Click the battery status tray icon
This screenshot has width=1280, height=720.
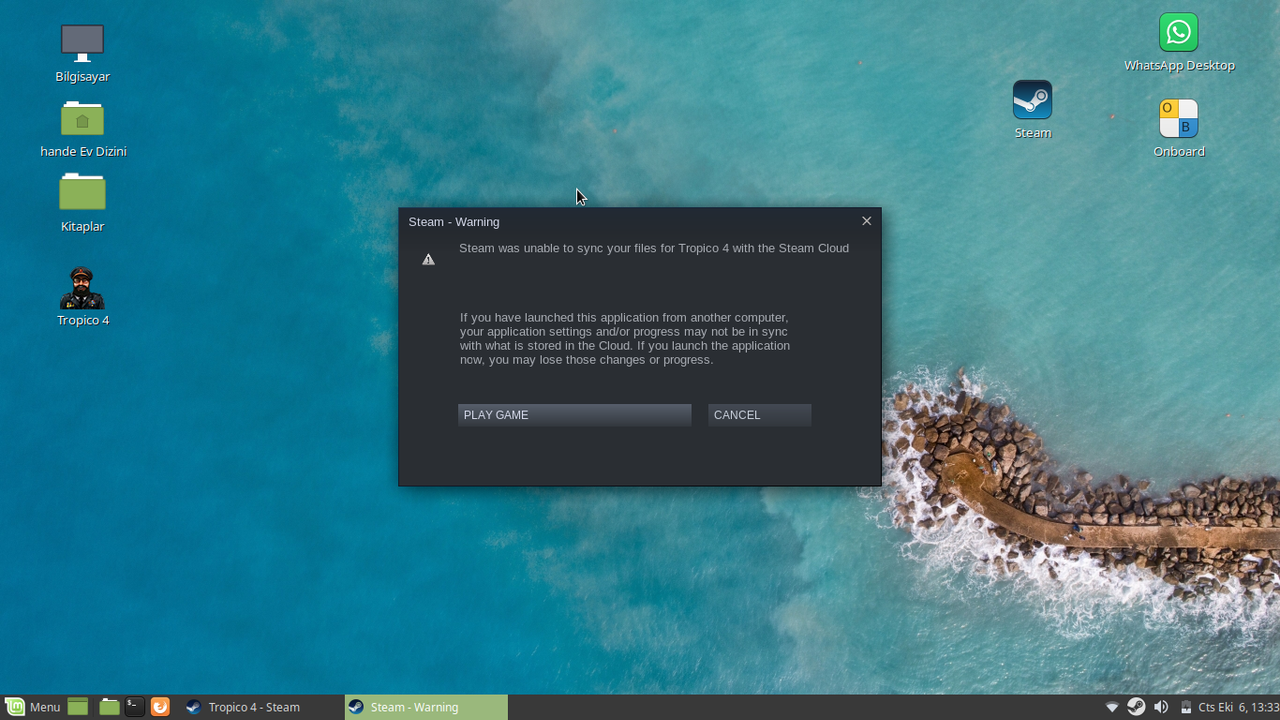(1186, 707)
